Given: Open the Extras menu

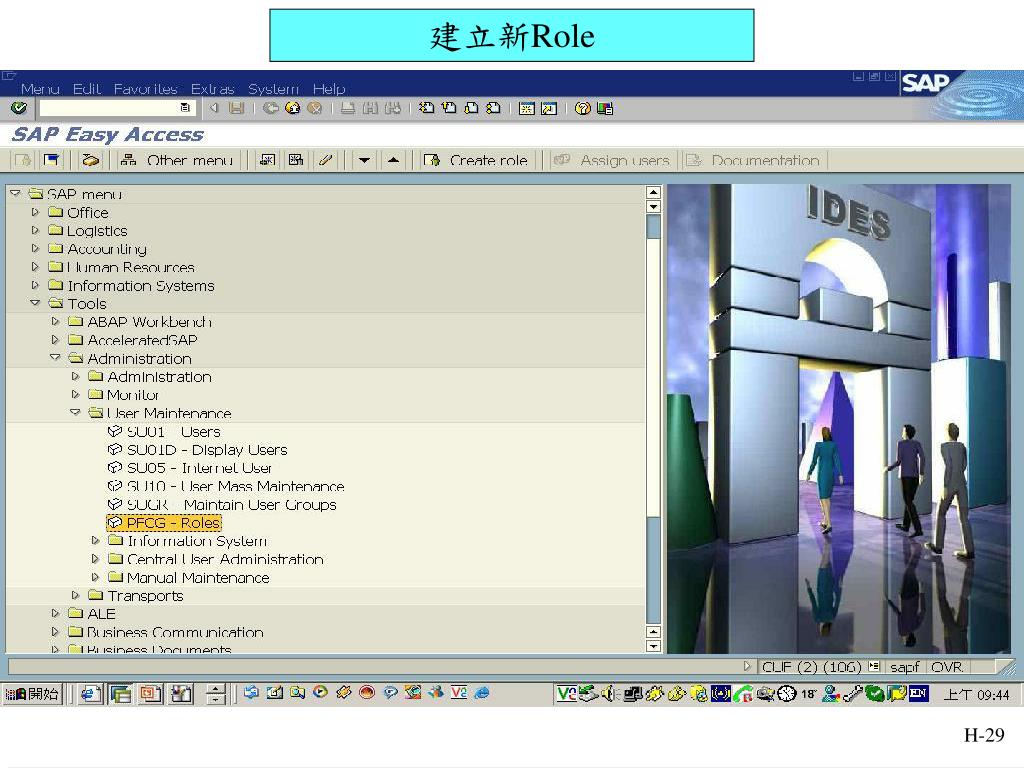Looking at the screenshot, I should 212,88.
